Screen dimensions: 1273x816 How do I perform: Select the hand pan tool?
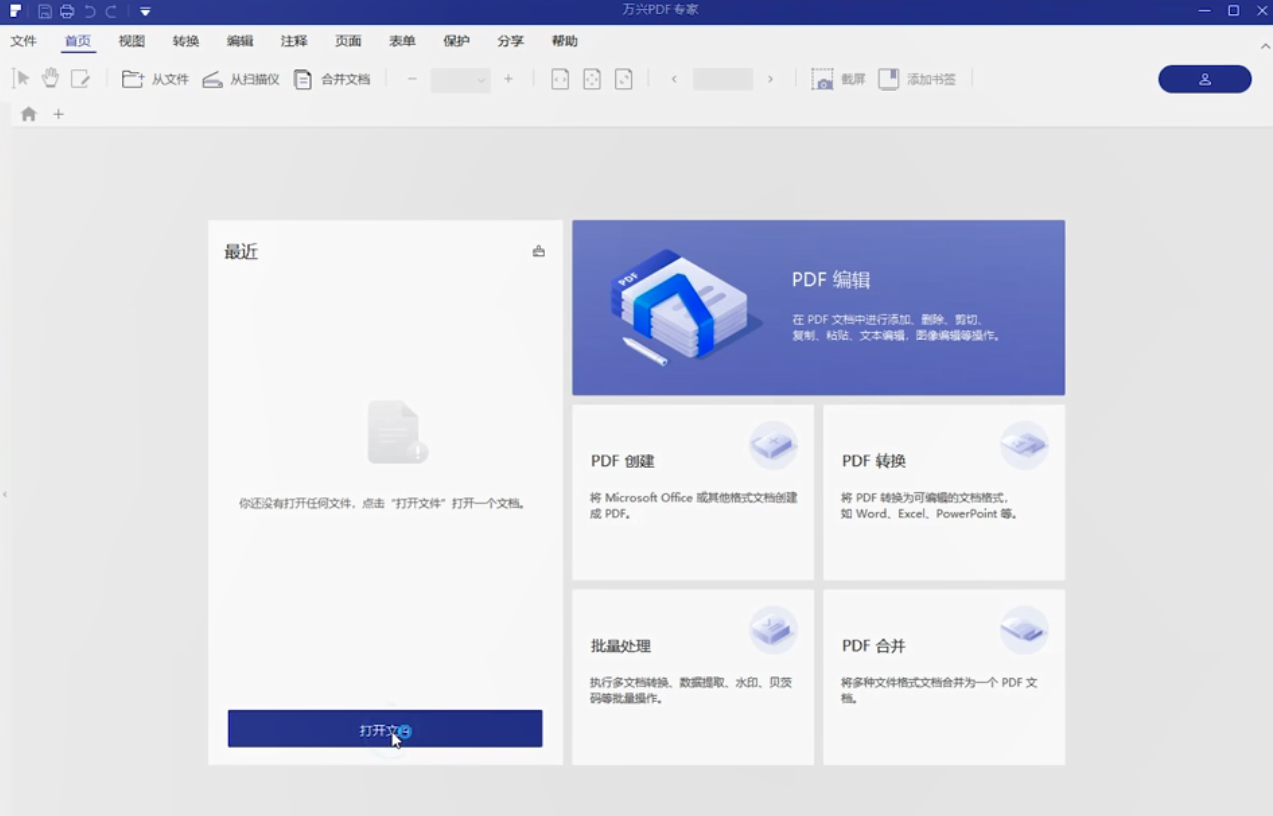(50, 79)
